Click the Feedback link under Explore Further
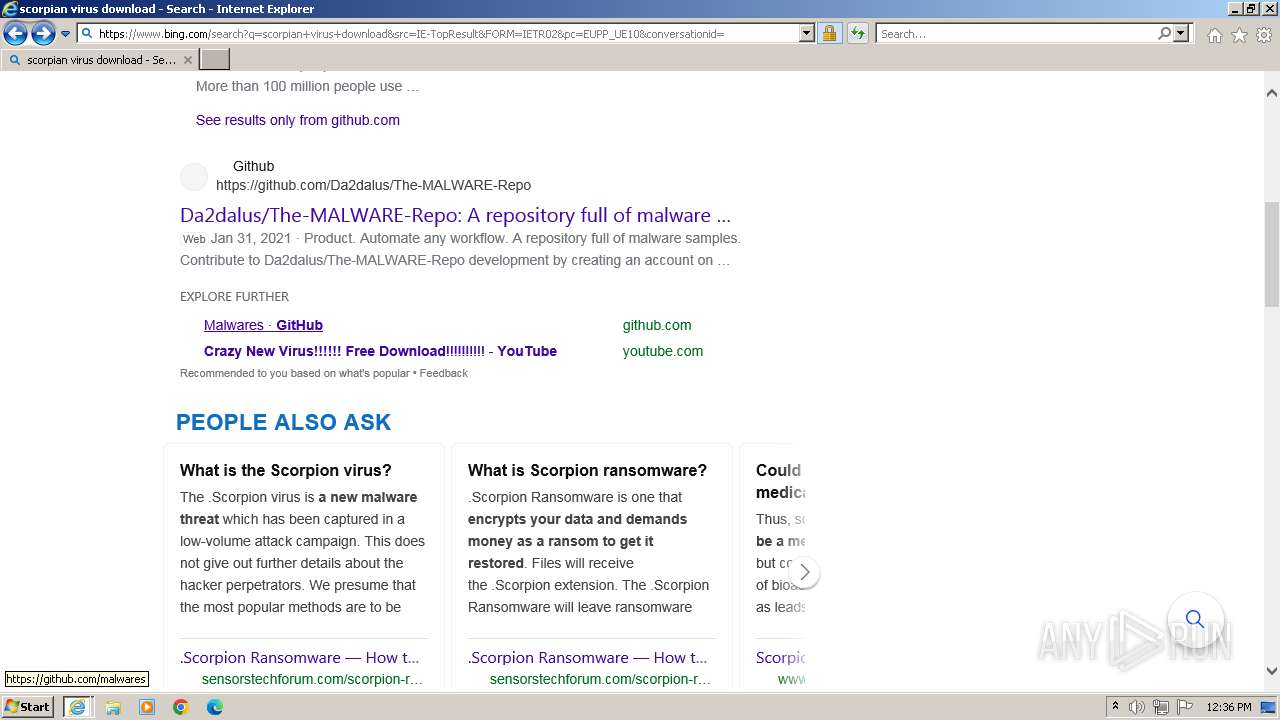The width and height of the screenshot is (1280, 720). point(443,373)
